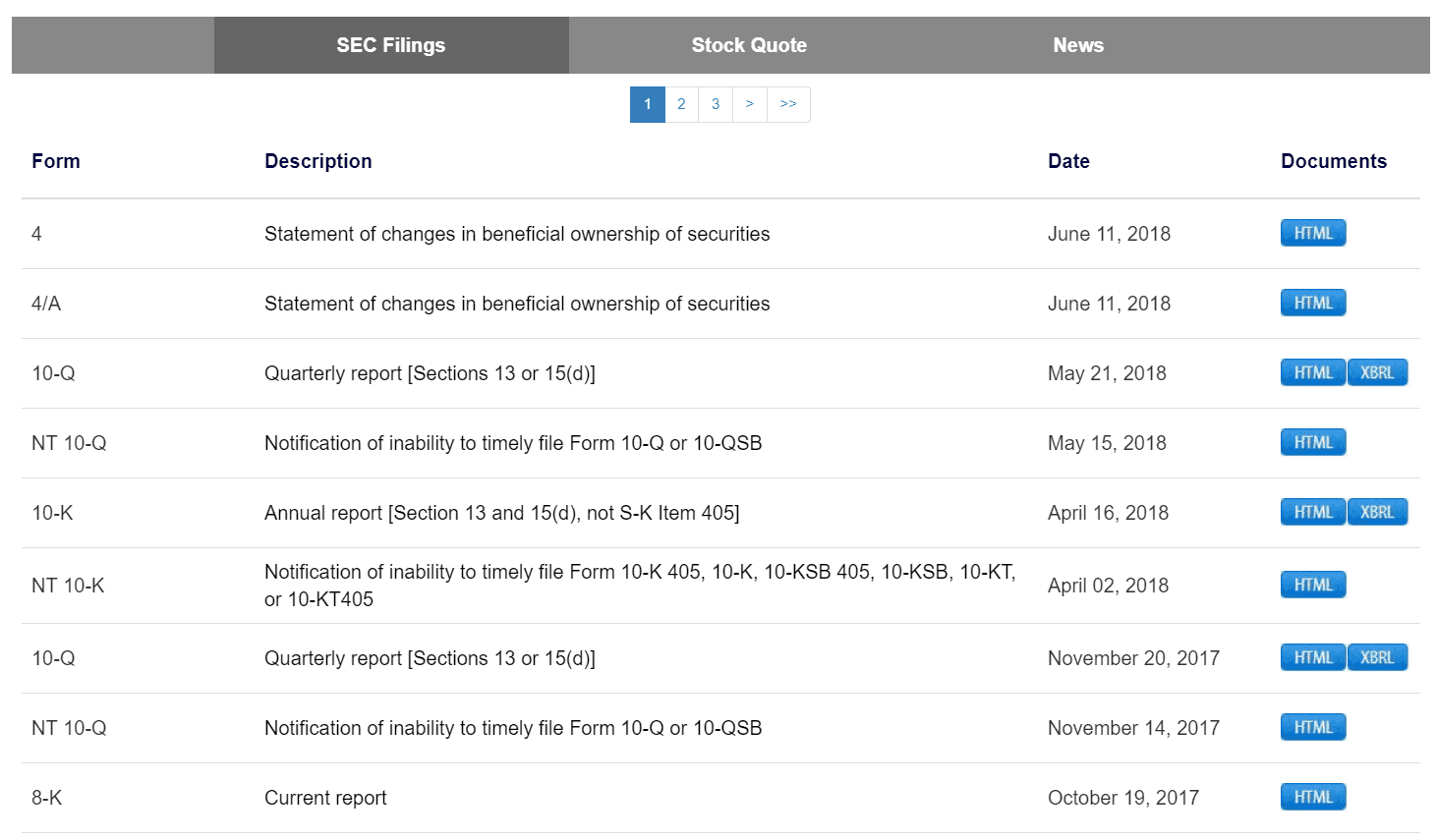Screen dimensions: 1437x840
Task: Open HTML for 10-Q November 20, 2017
Action: 1312,657
